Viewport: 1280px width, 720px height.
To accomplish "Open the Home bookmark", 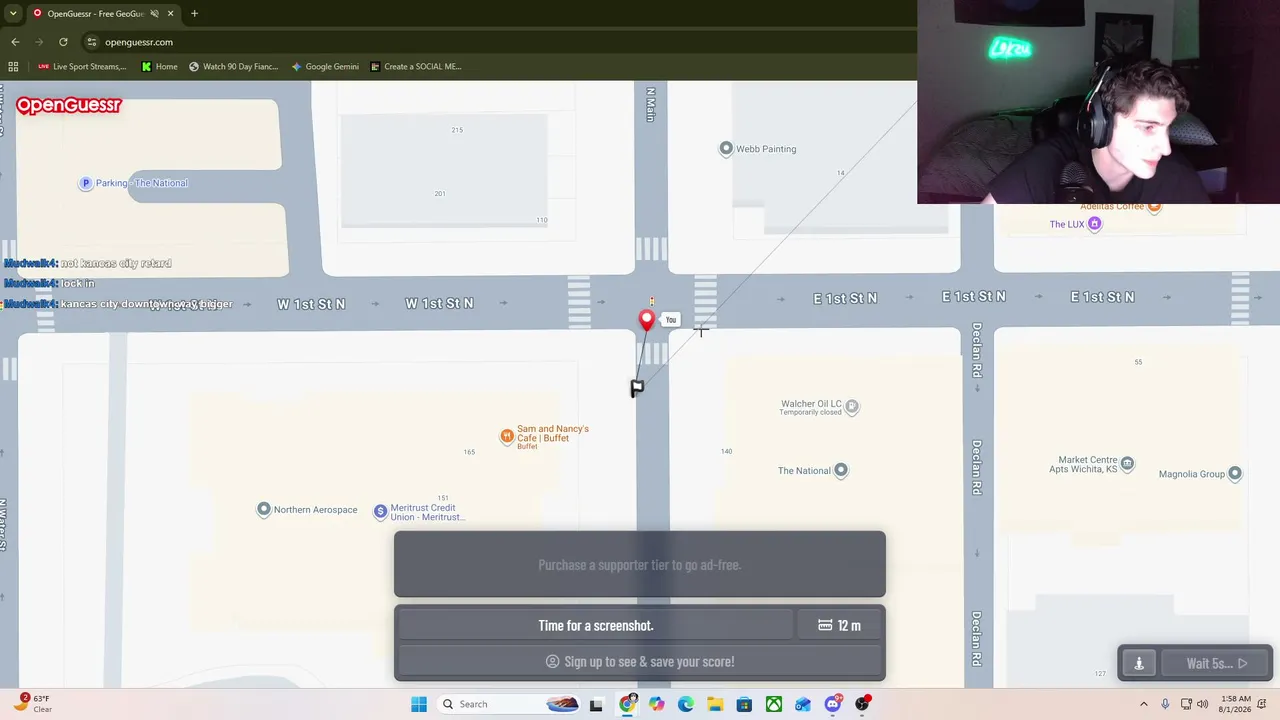I will (x=160, y=67).
